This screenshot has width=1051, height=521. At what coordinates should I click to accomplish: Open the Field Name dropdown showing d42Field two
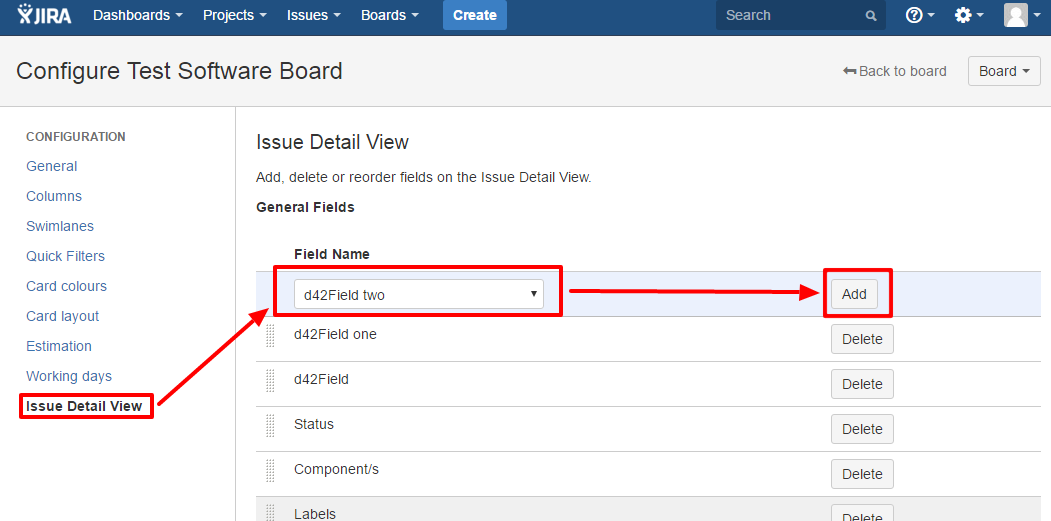(419, 294)
